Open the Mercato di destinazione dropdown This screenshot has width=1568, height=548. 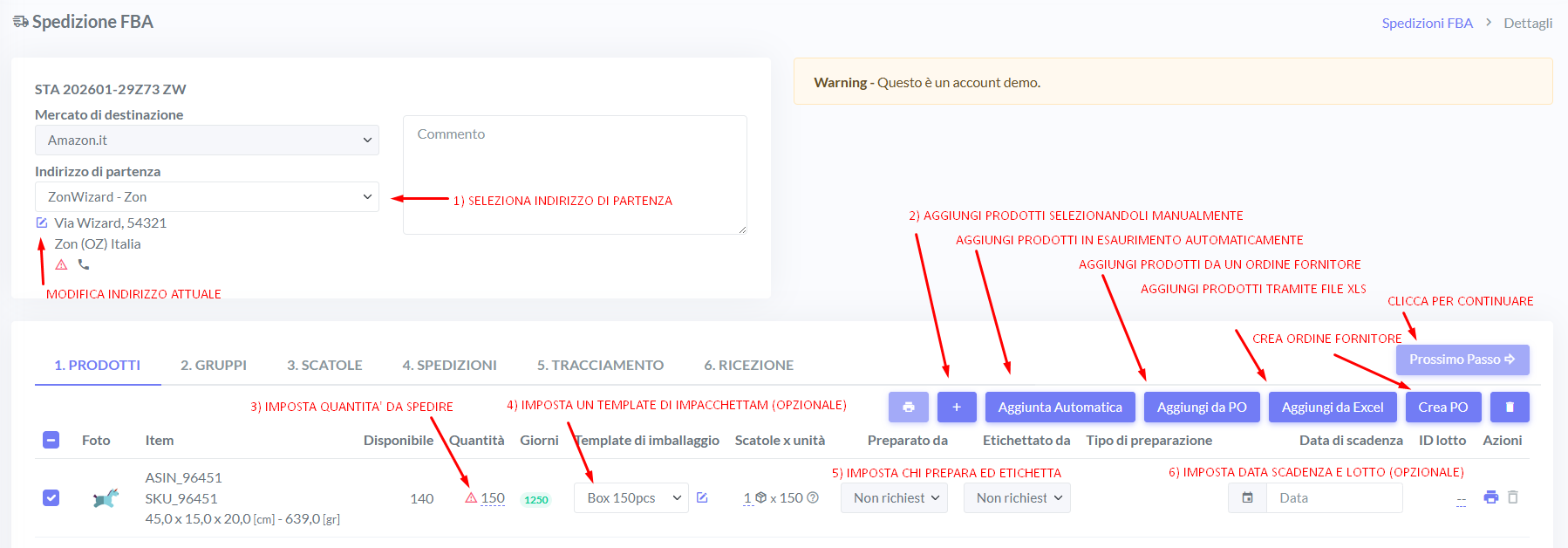tap(207, 140)
